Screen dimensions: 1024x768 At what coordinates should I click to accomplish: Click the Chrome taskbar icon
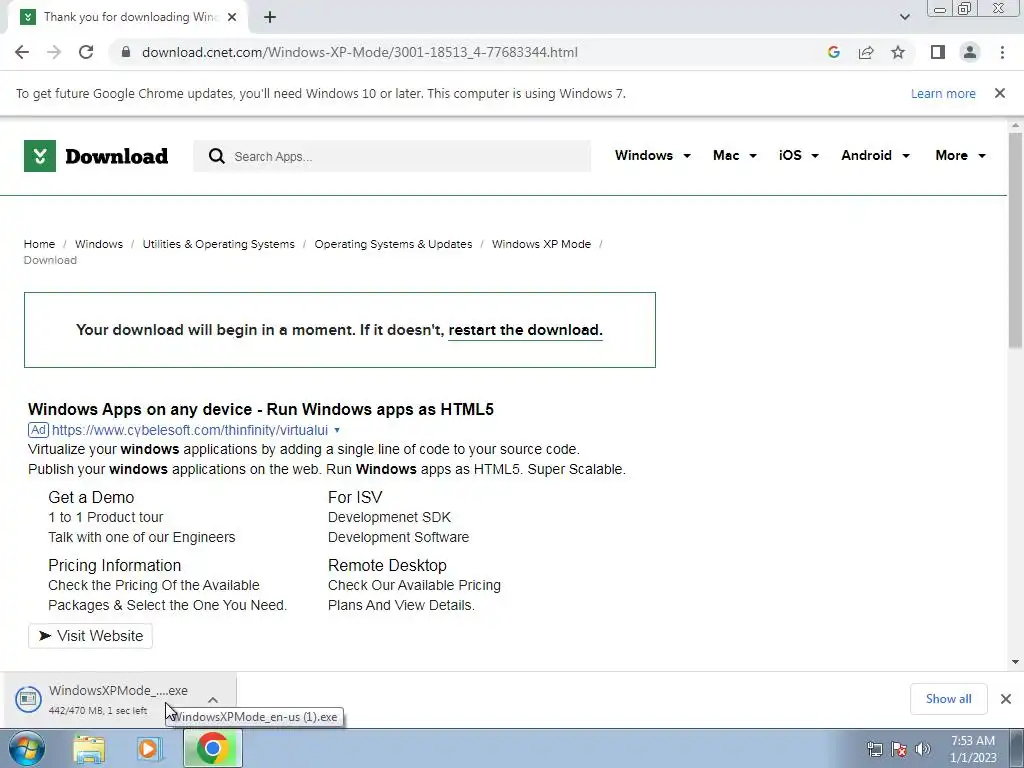[x=213, y=748]
